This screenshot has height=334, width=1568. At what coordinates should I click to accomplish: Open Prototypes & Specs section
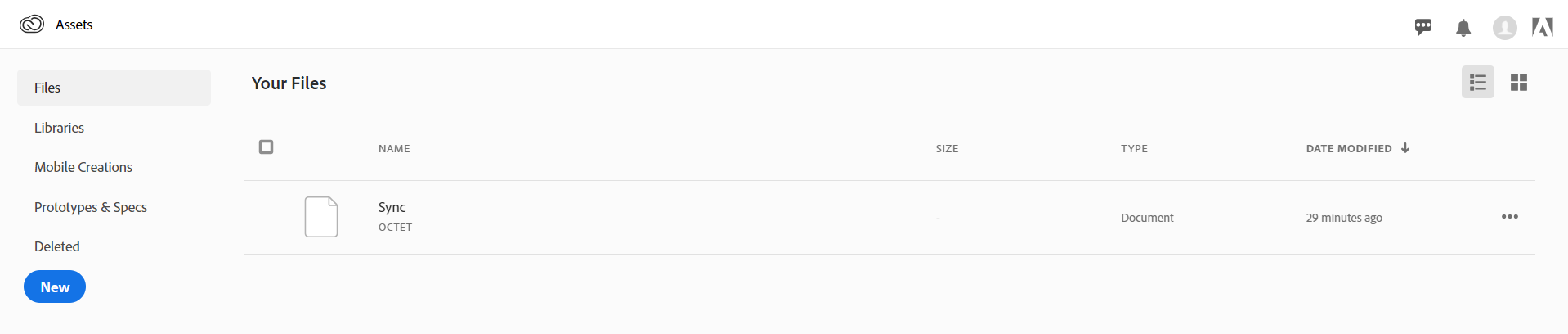[x=91, y=207]
